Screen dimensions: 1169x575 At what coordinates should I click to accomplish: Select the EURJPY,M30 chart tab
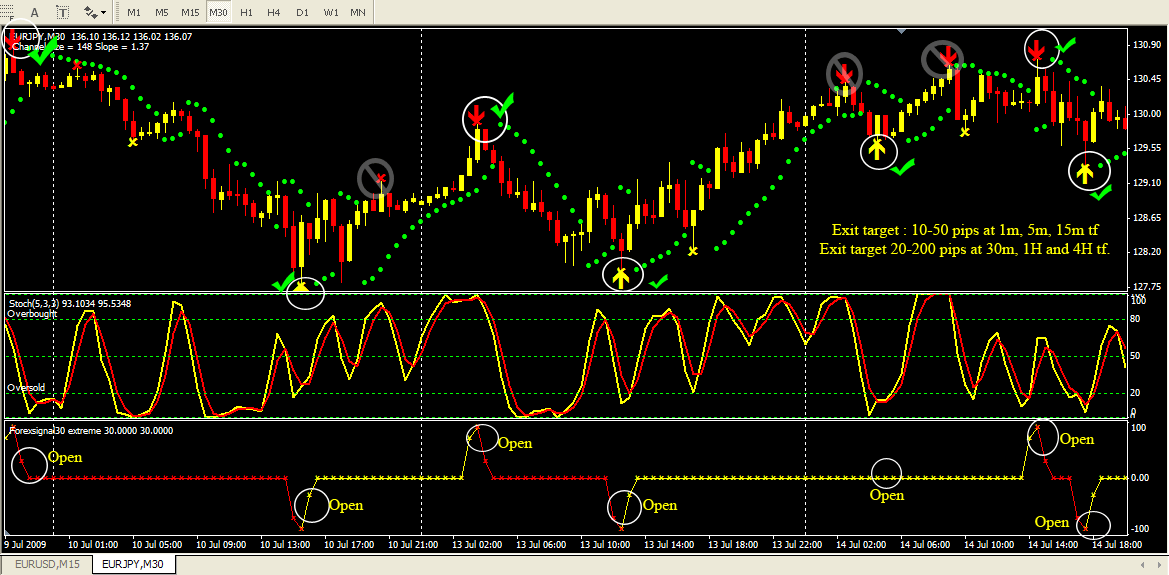[x=132, y=565]
